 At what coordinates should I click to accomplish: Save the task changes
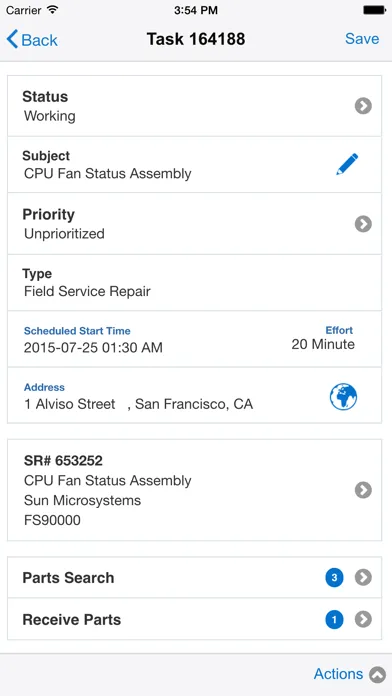click(x=362, y=39)
